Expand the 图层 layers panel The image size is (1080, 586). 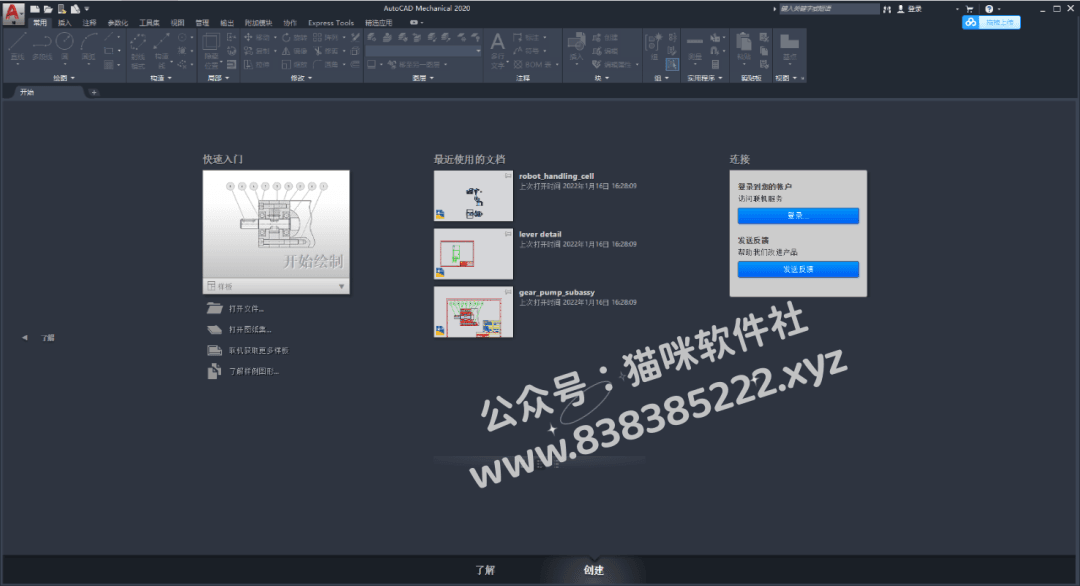423,78
